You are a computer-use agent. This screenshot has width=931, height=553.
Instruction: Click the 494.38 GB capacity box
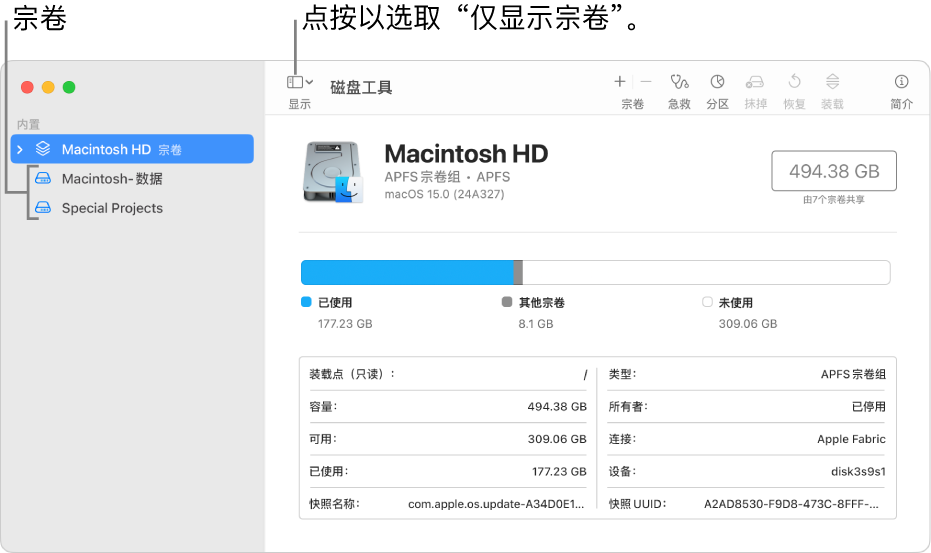pyautogui.click(x=834, y=171)
